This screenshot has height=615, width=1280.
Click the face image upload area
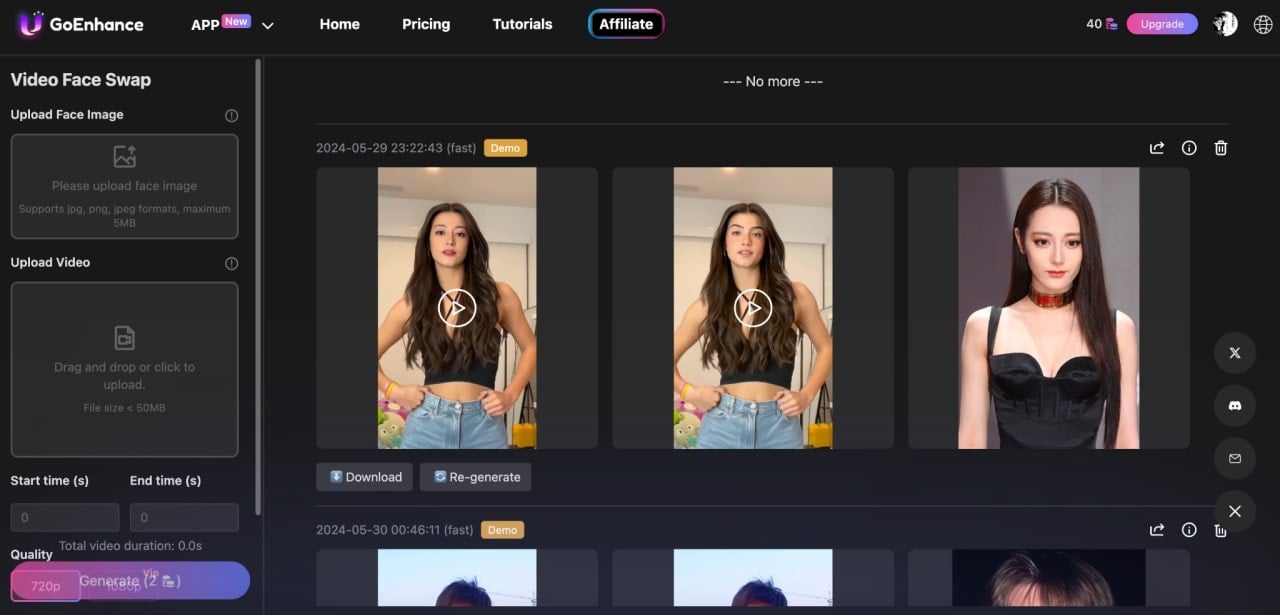[x=125, y=187]
